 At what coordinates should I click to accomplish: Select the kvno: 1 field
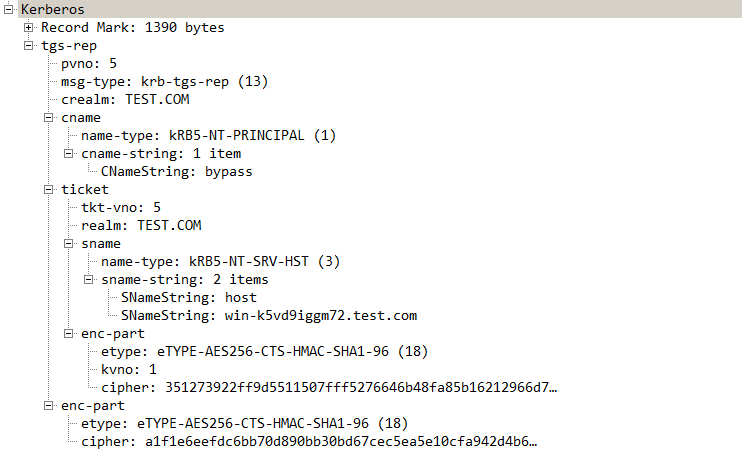point(129,370)
